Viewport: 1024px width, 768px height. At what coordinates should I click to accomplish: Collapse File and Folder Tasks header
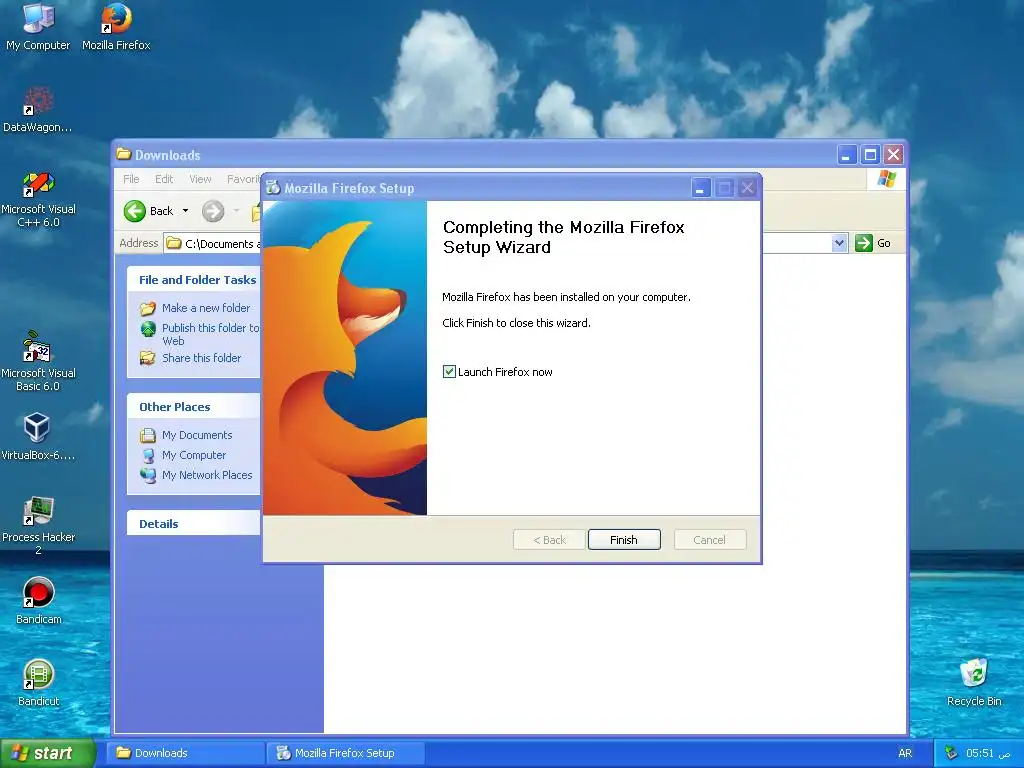193,280
